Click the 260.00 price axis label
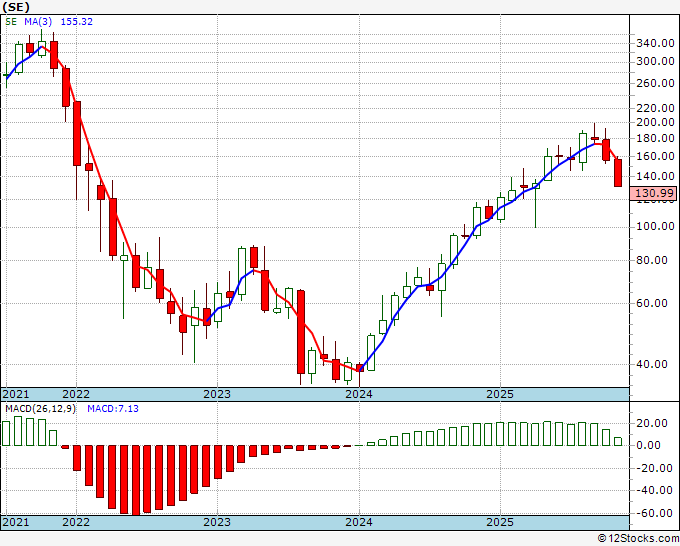This screenshot has height=546, width=680. click(655, 83)
